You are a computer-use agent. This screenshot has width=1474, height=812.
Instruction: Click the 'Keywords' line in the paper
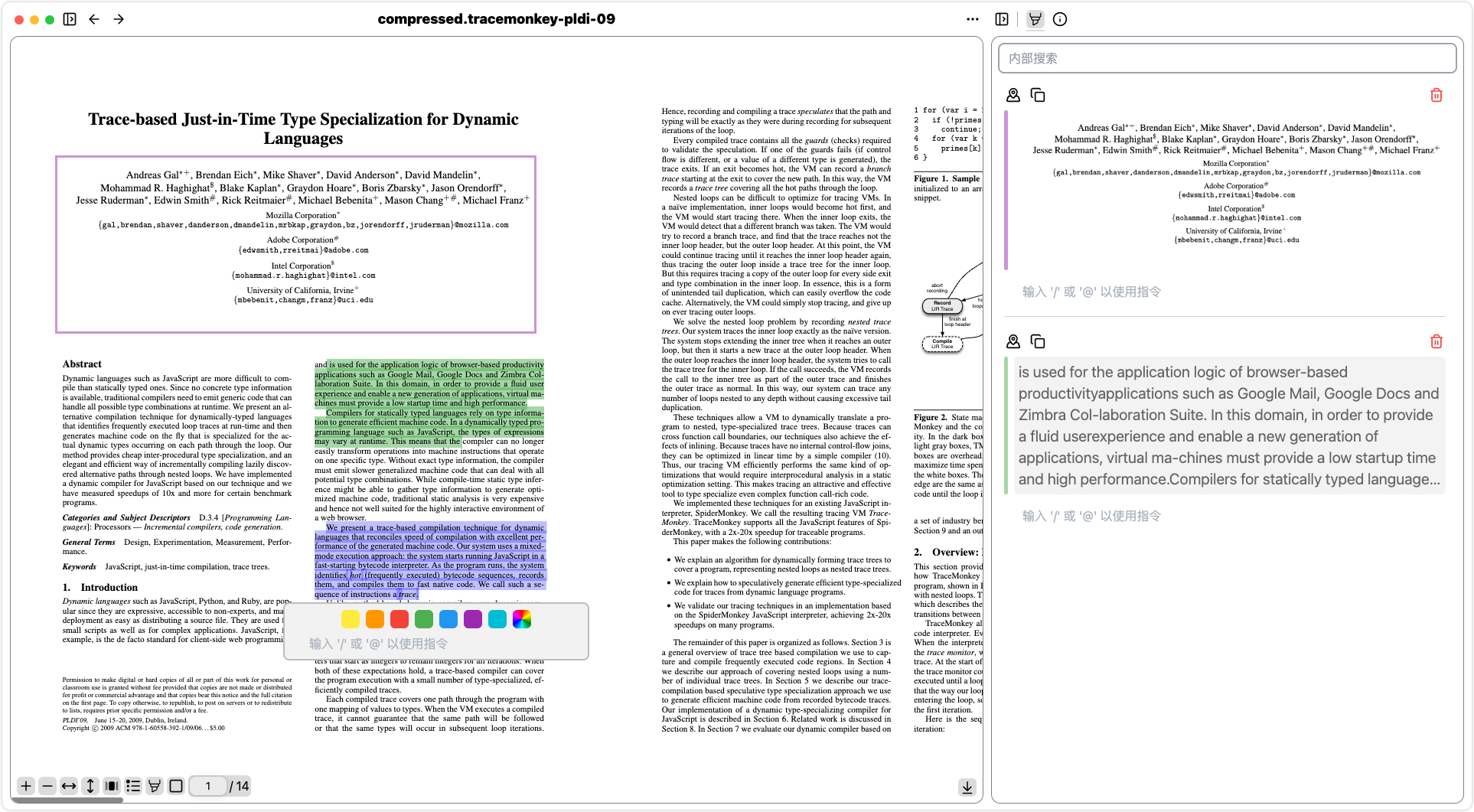click(165, 567)
